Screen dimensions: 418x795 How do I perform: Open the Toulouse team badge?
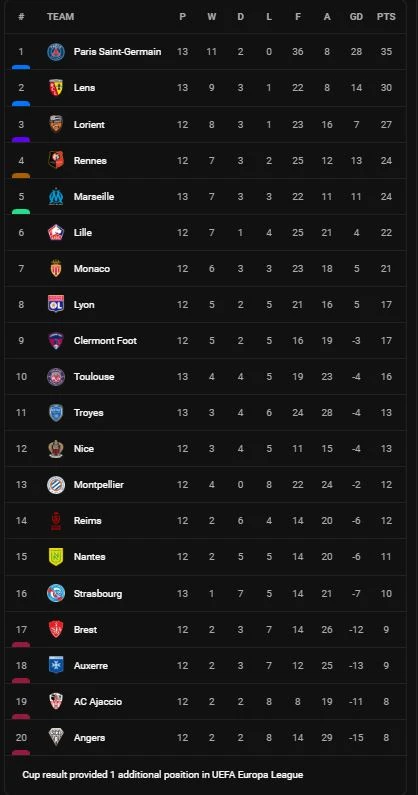[56, 377]
